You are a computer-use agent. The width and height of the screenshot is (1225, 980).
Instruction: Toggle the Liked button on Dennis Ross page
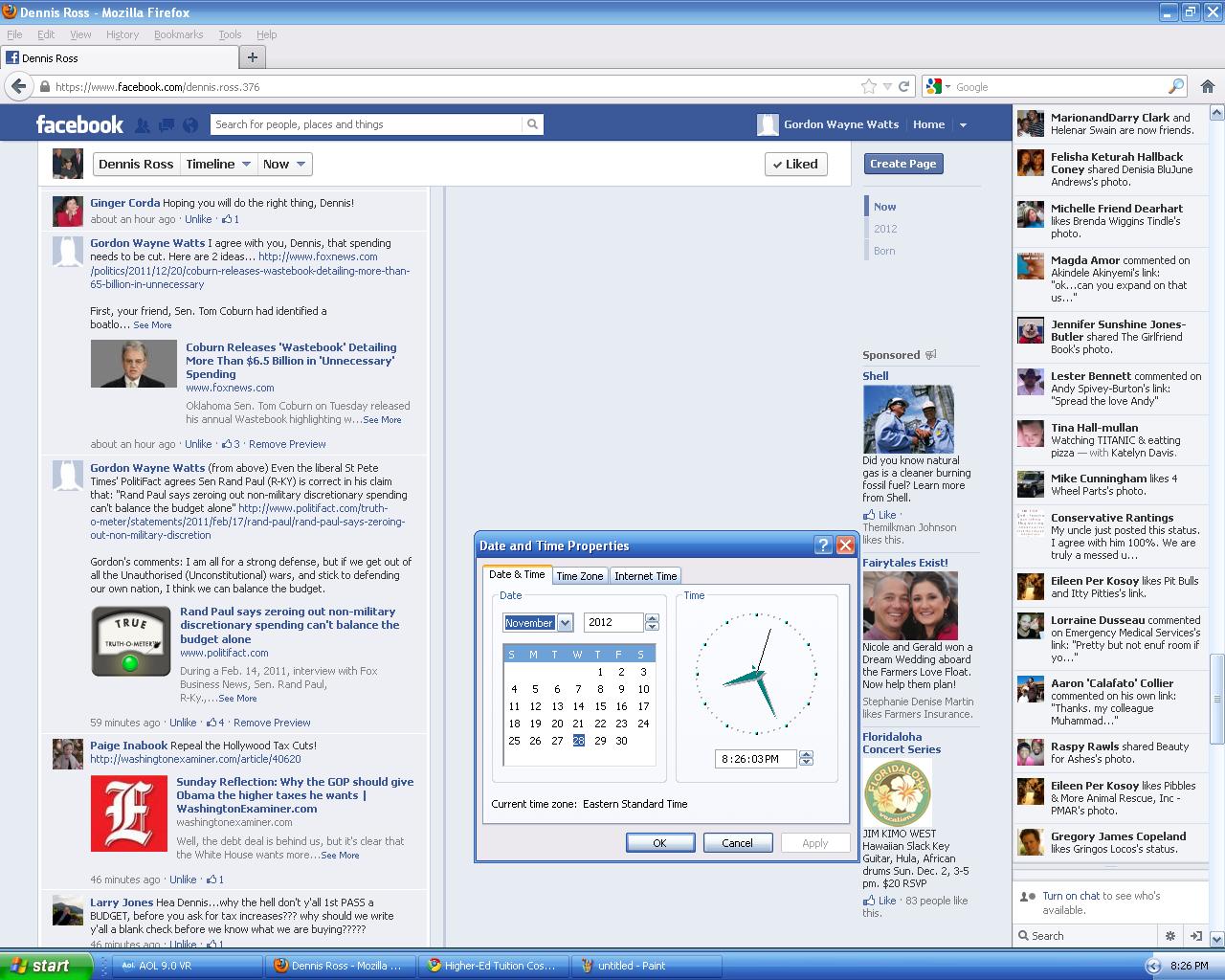click(x=794, y=164)
